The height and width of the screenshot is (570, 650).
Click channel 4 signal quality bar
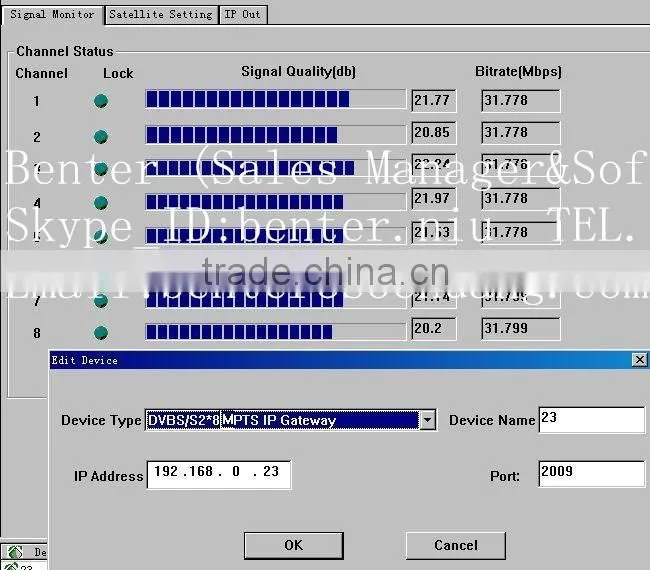(x=276, y=201)
